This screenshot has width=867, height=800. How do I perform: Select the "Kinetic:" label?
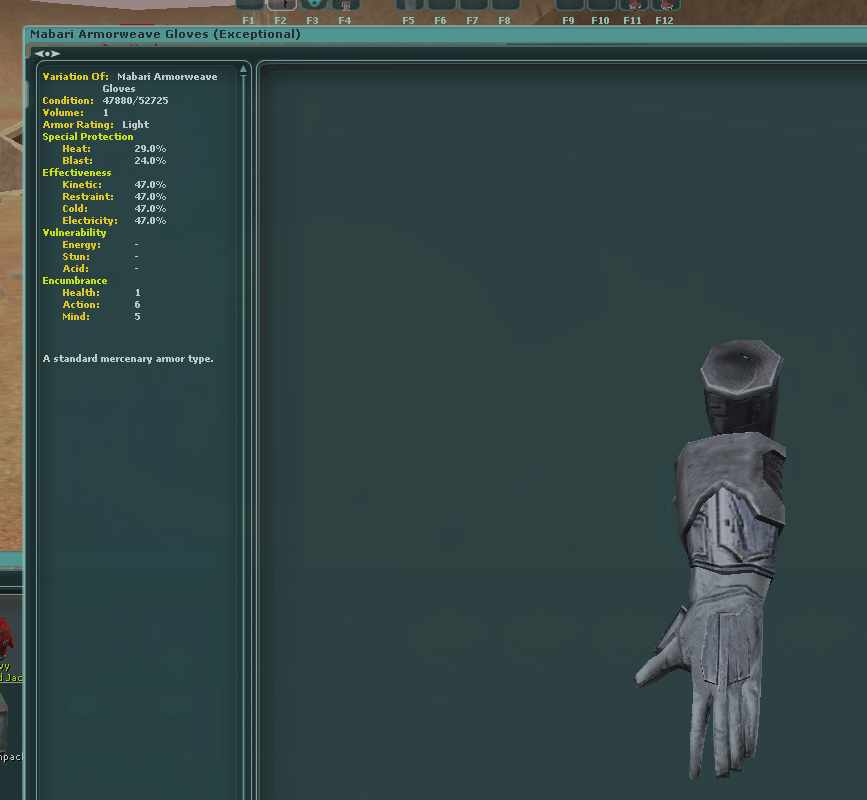click(82, 185)
